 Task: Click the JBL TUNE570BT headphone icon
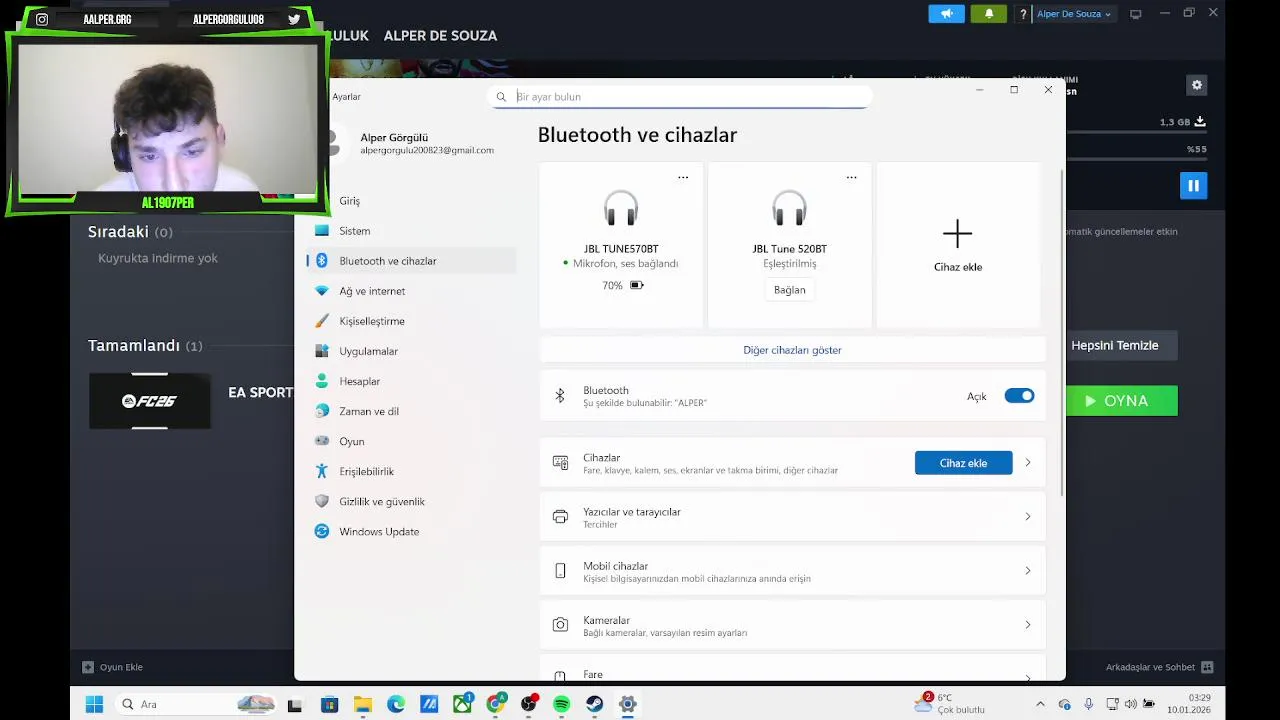(x=621, y=209)
